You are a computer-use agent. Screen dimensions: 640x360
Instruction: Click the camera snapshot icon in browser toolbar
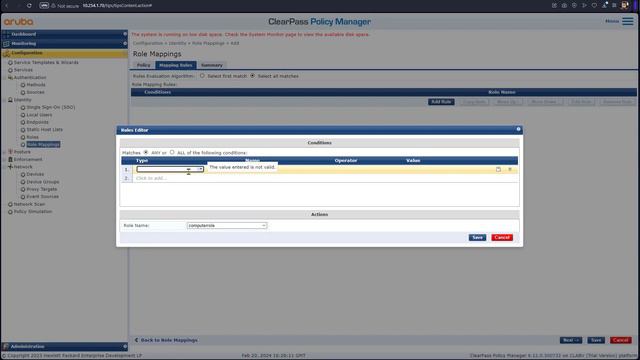564,5
